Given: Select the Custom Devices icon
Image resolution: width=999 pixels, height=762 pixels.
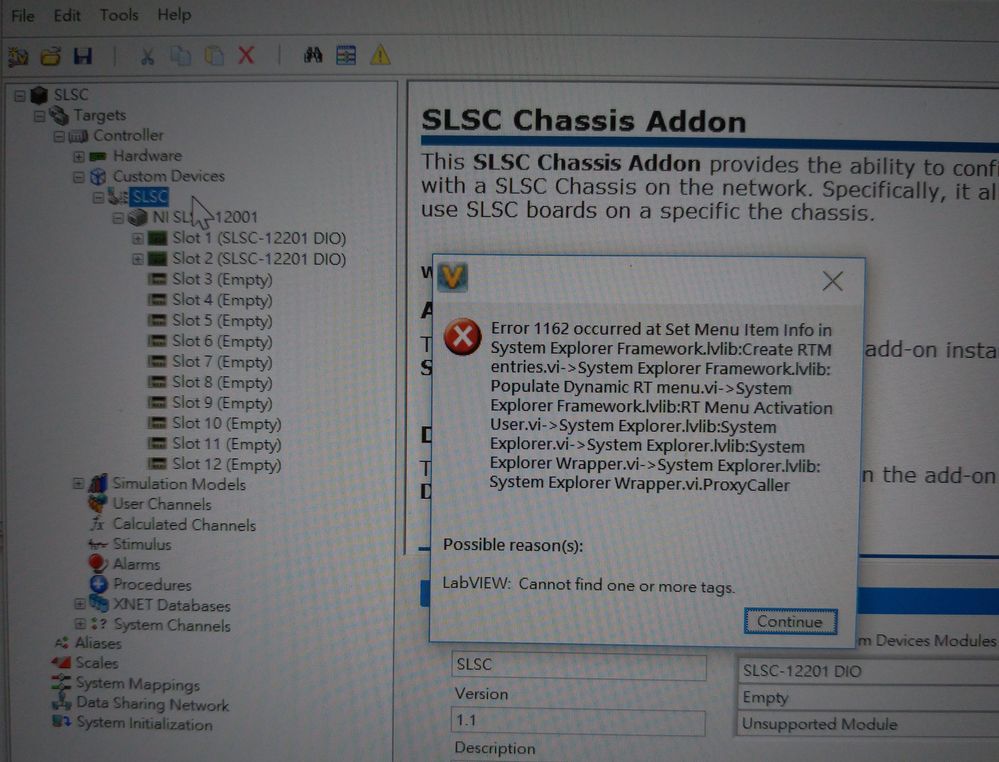Looking at the screenshot, I should coord(98,176).
